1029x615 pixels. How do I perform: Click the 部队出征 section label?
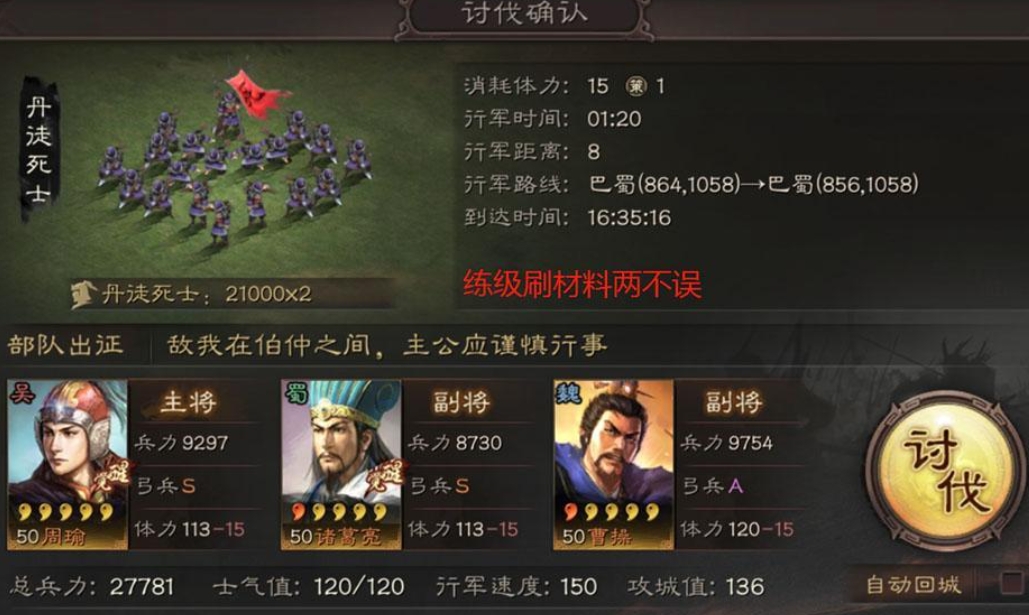coord(65,345)
